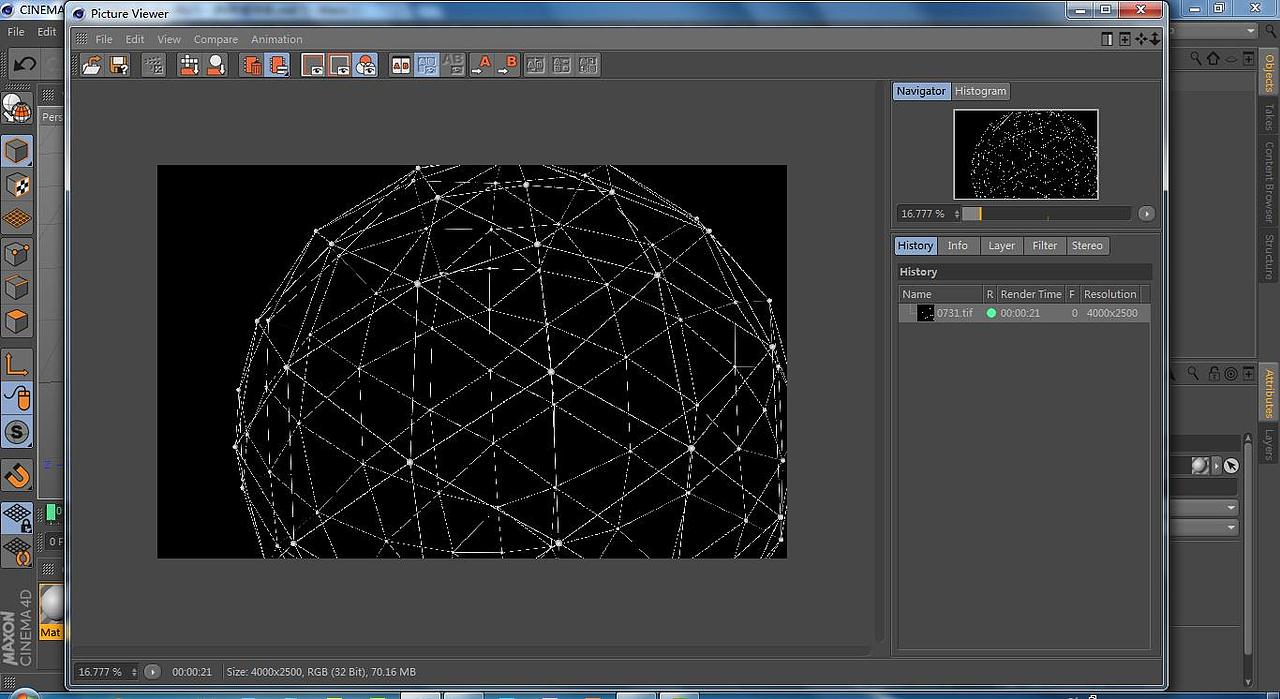The image size is (1280, 699).
Task: Open the status bar zoom presets arrow
Action: [x=152, y=672]
